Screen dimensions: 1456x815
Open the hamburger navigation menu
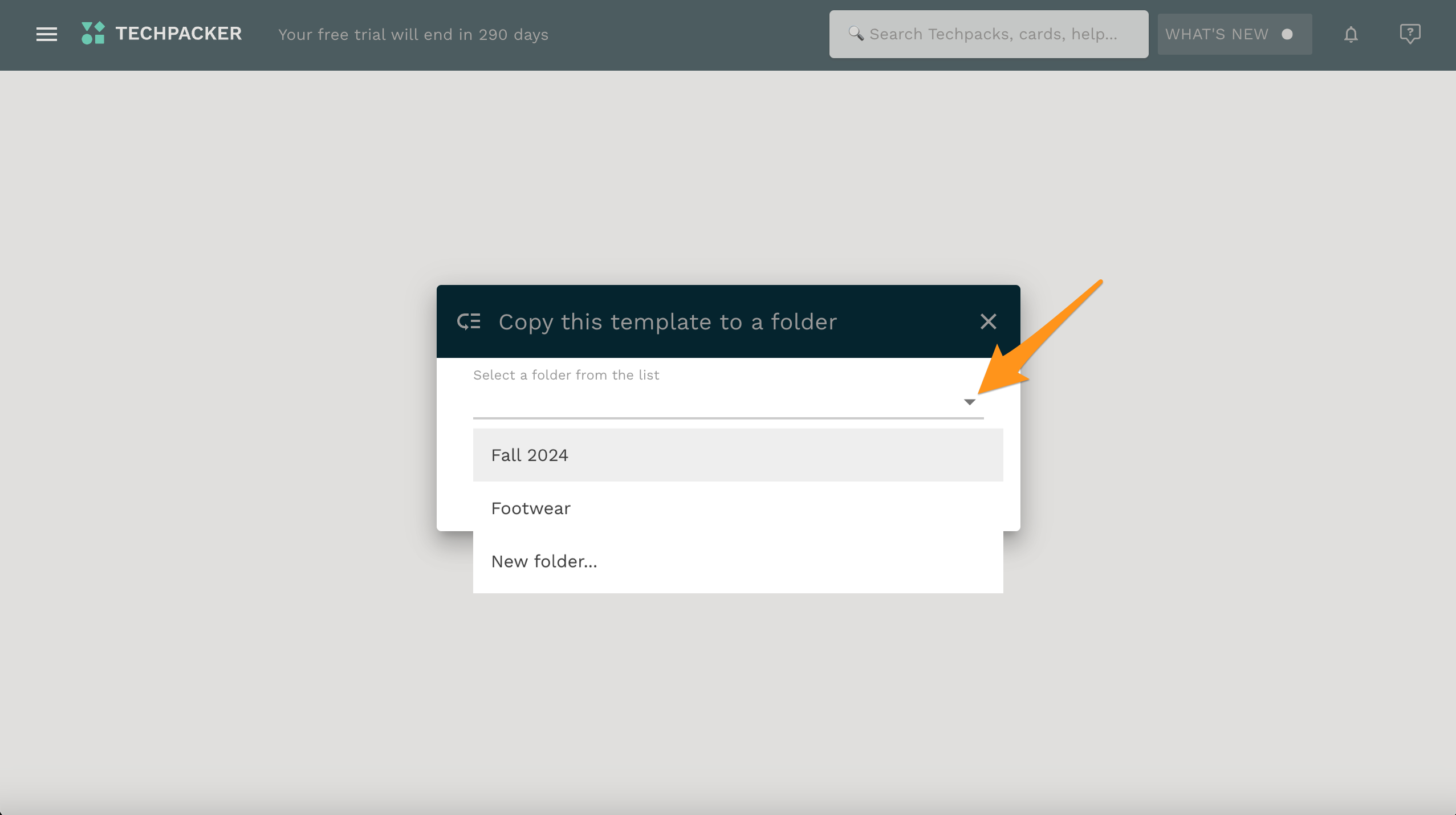tap(47, 34)
